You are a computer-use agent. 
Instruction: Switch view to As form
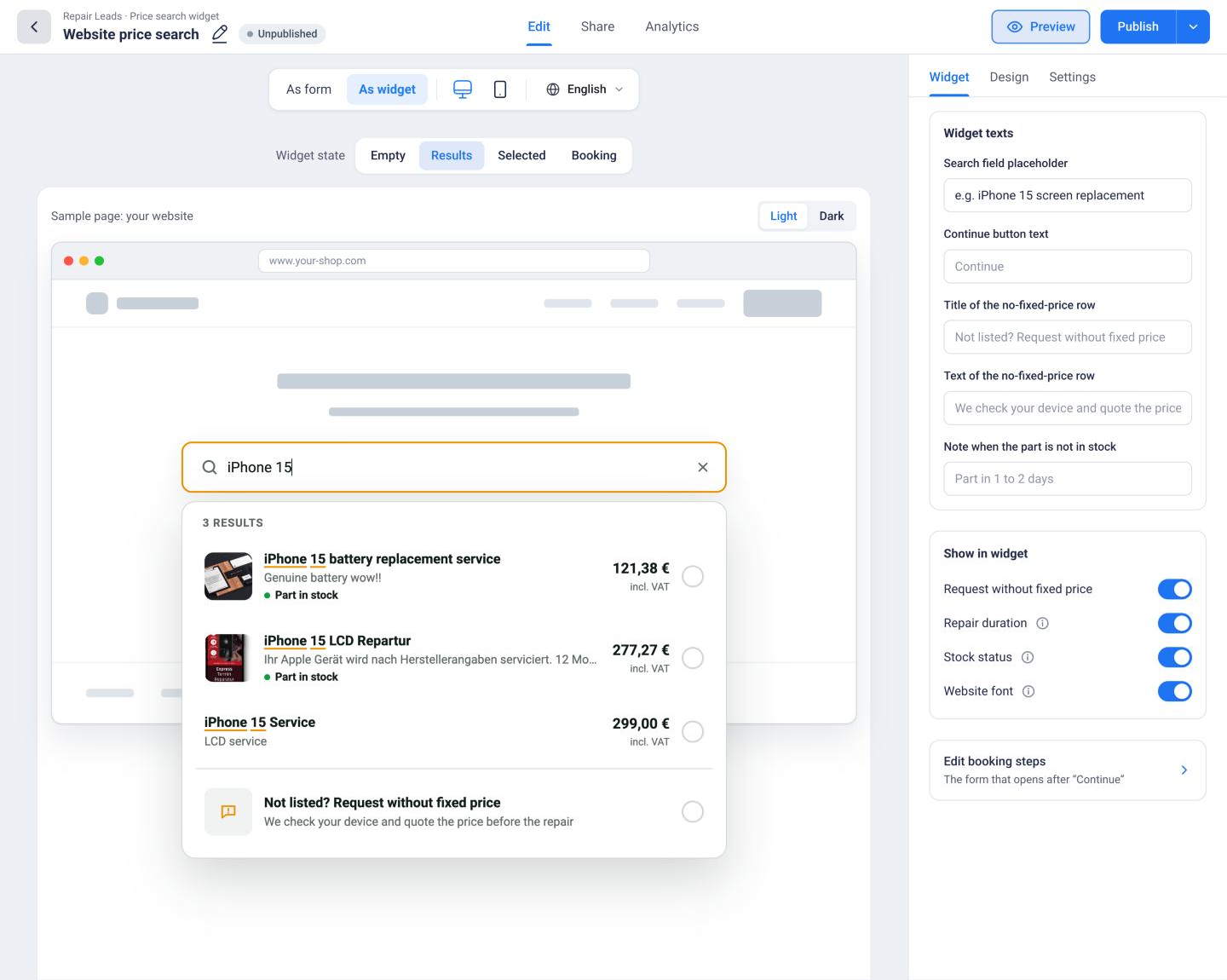308,89
